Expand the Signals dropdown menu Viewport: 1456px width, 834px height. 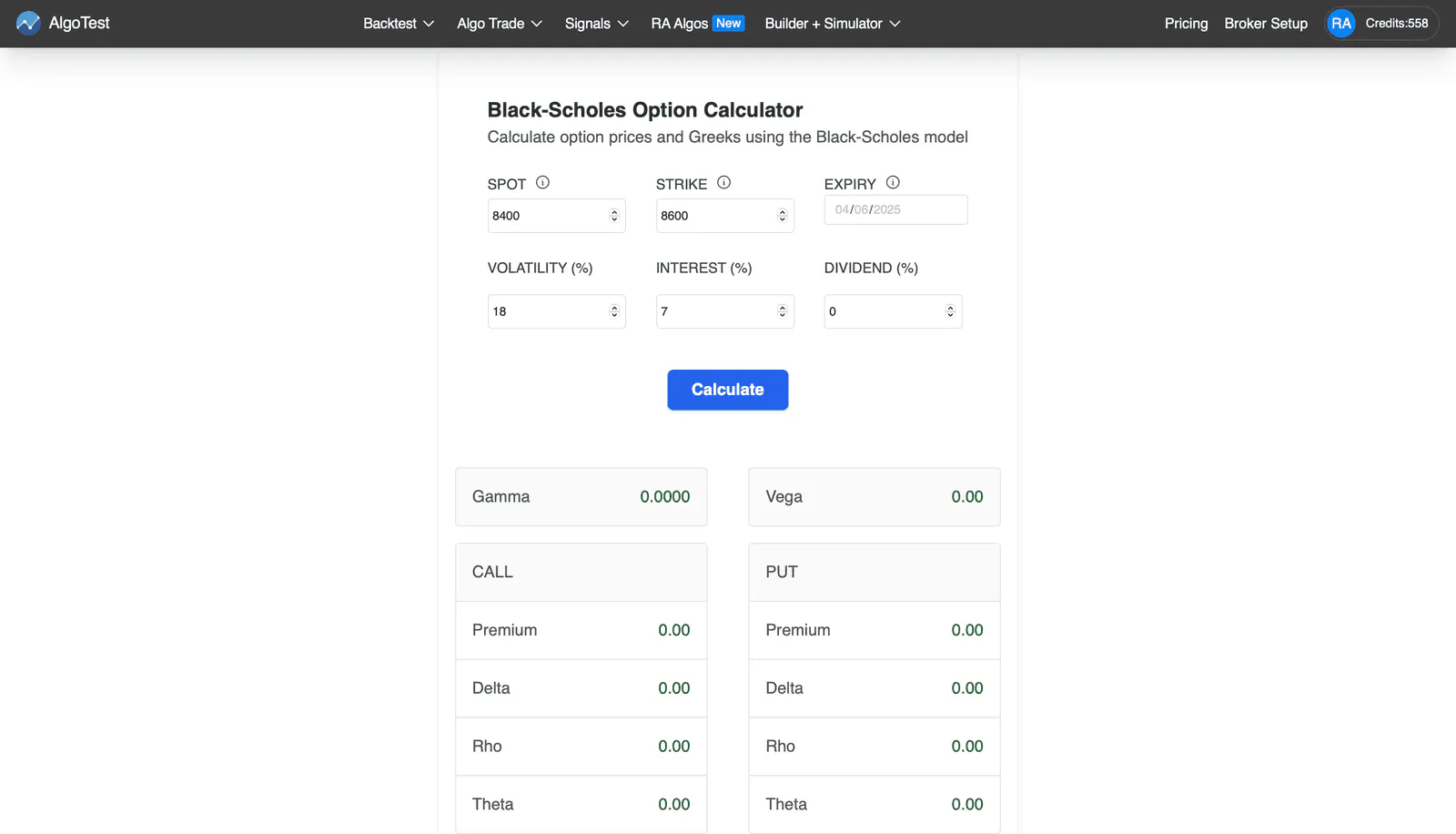(596, 24)
